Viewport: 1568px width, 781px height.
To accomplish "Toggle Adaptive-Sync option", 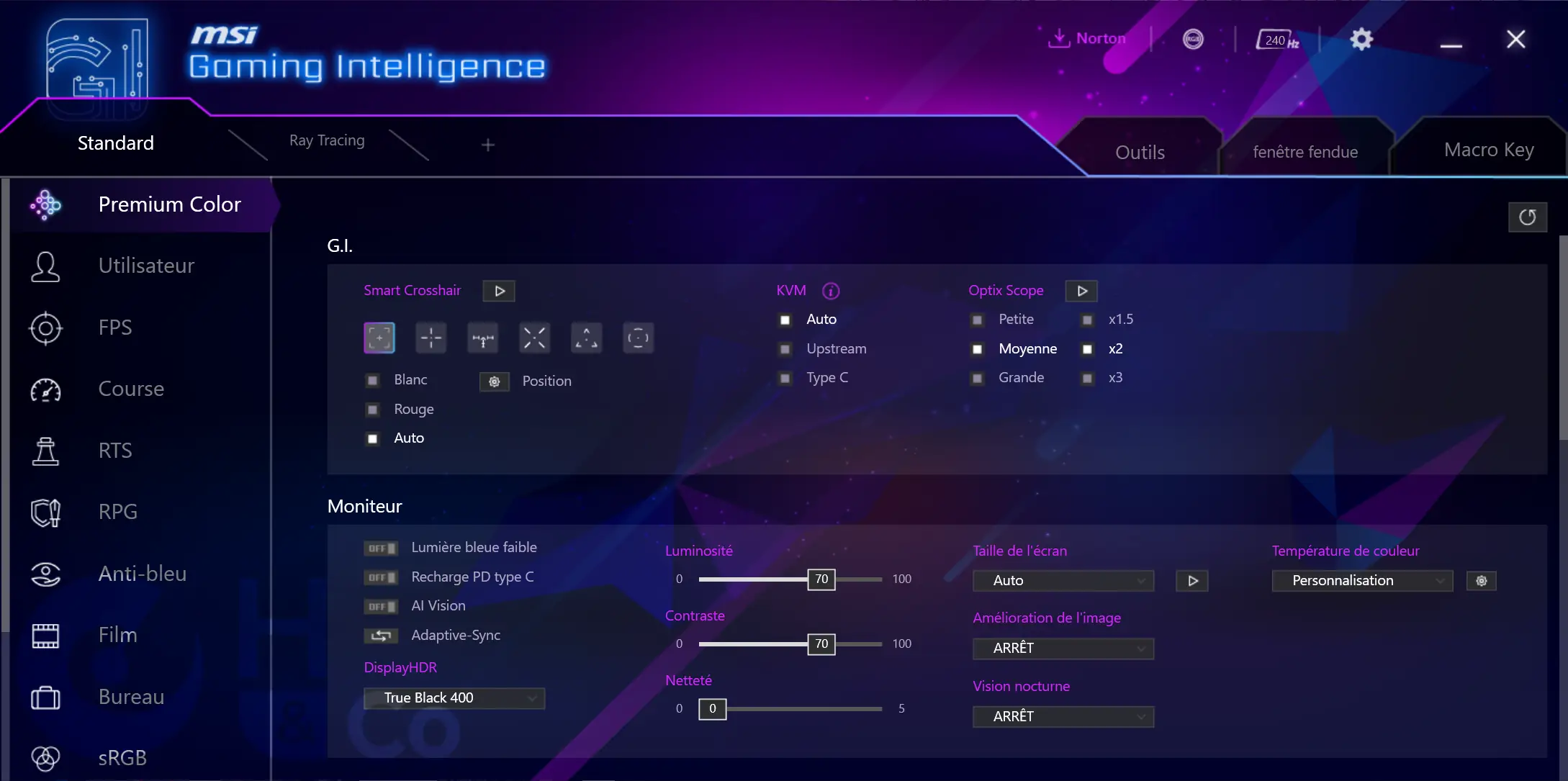I will (x=380, y=635).
